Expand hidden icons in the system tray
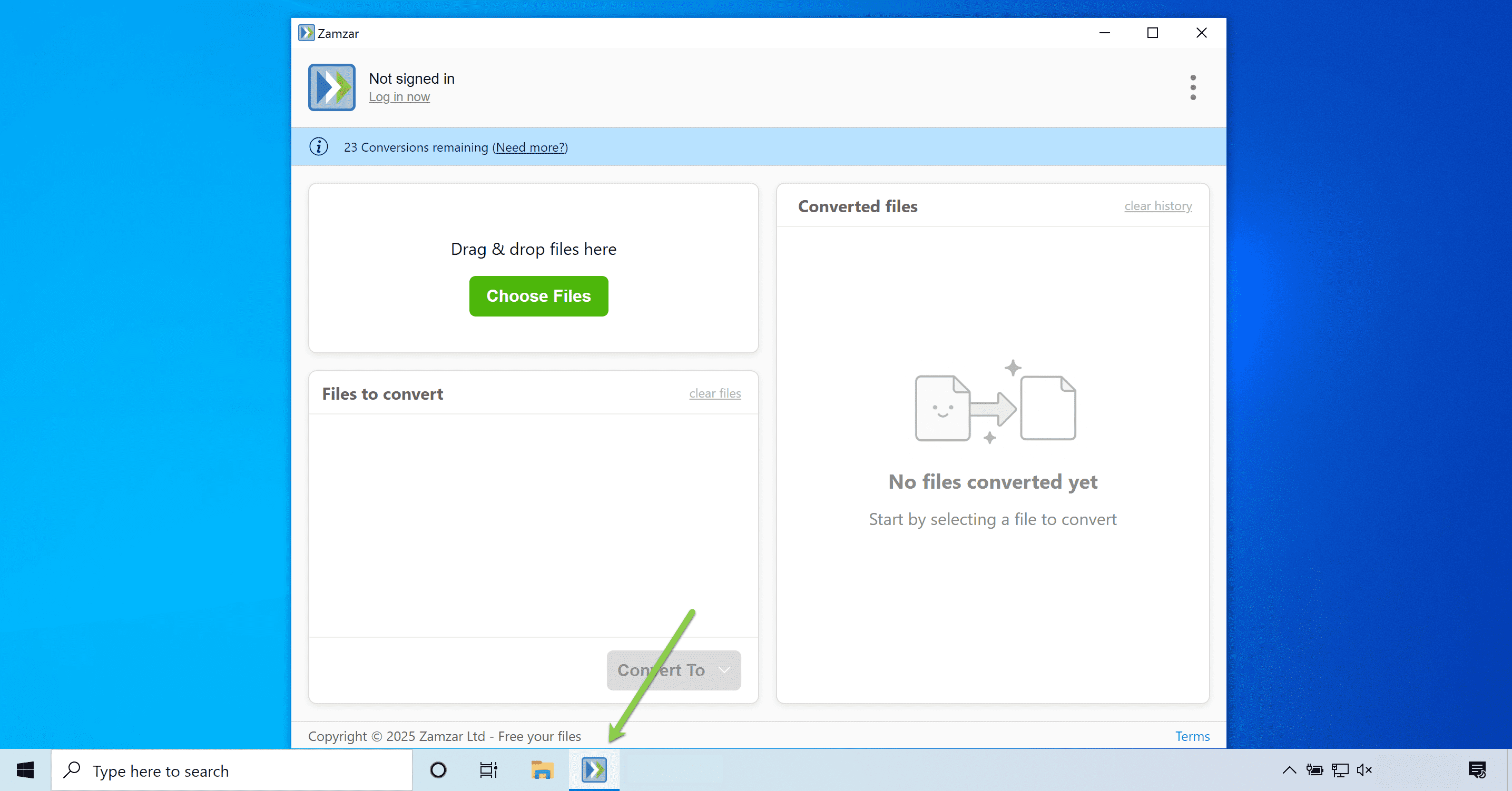This screenshot has width=1512, height=791. point(1289,770)
